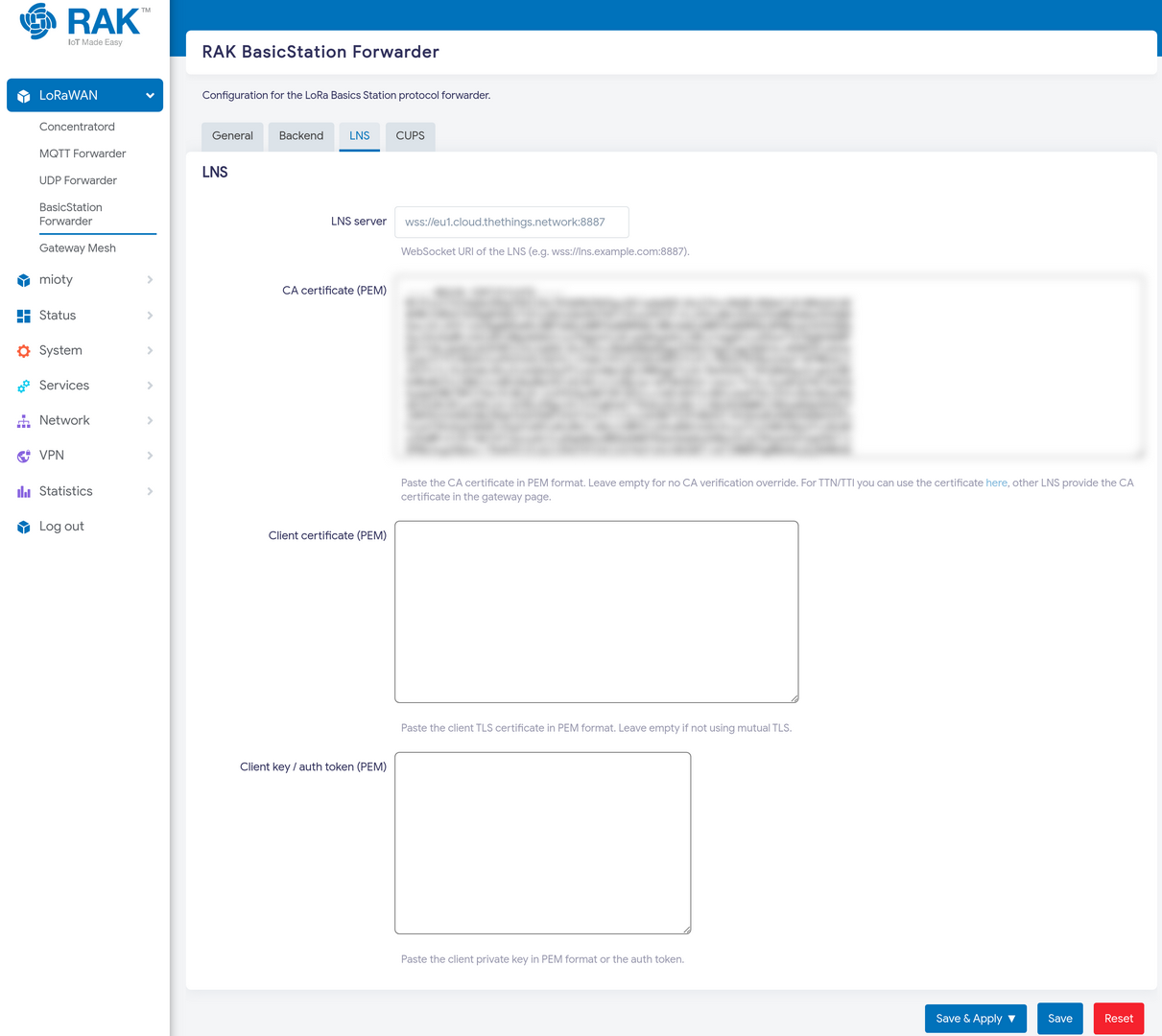Image resolution: width=1162 pixels, height=1036 pixels.
Task: Click the Log out cube icon
Action: (x=24, y=527)
